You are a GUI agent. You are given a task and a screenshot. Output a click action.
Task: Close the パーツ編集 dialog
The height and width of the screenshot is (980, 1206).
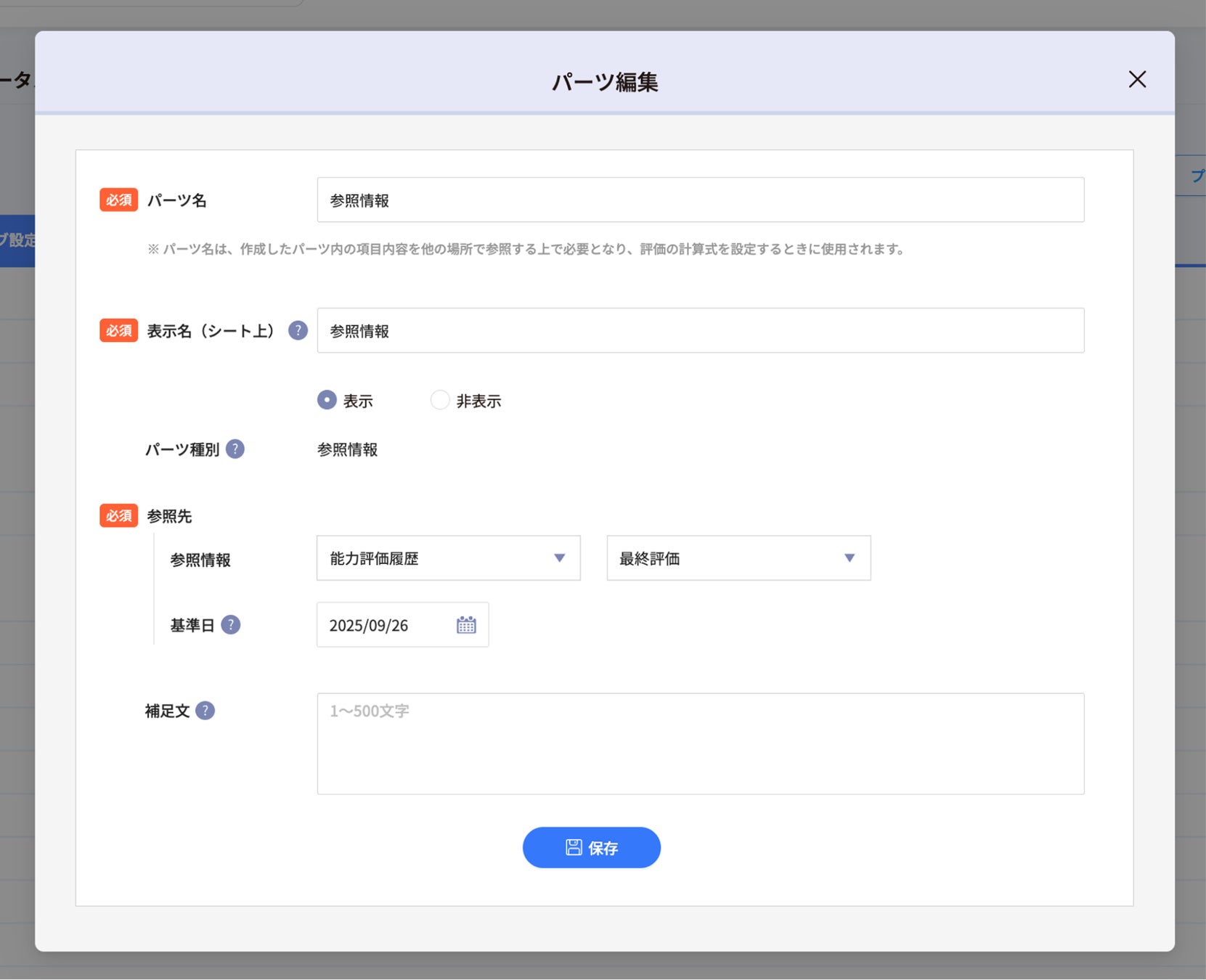(1138, 79)
